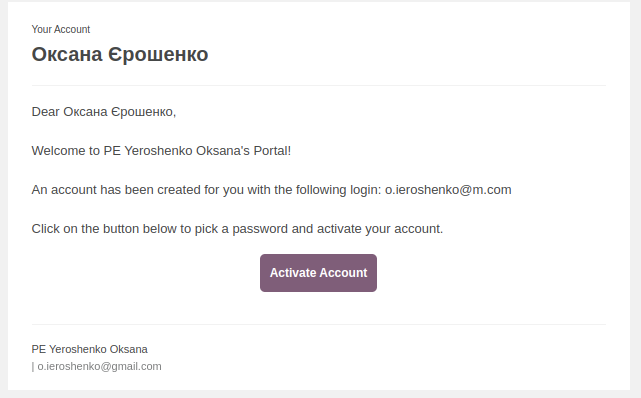Click the name Оксана Єрошенко in the greeting

point(119,112)
